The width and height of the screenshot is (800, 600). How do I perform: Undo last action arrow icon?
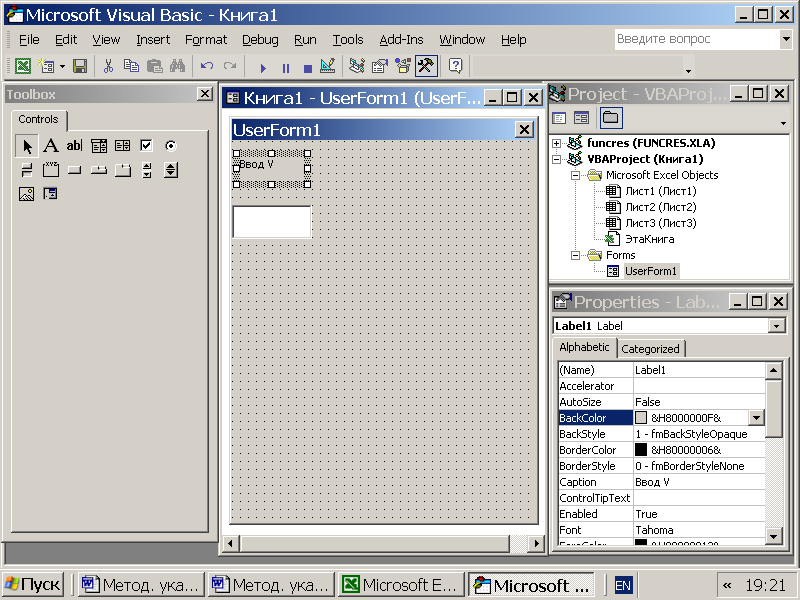(x=207, y=66)
